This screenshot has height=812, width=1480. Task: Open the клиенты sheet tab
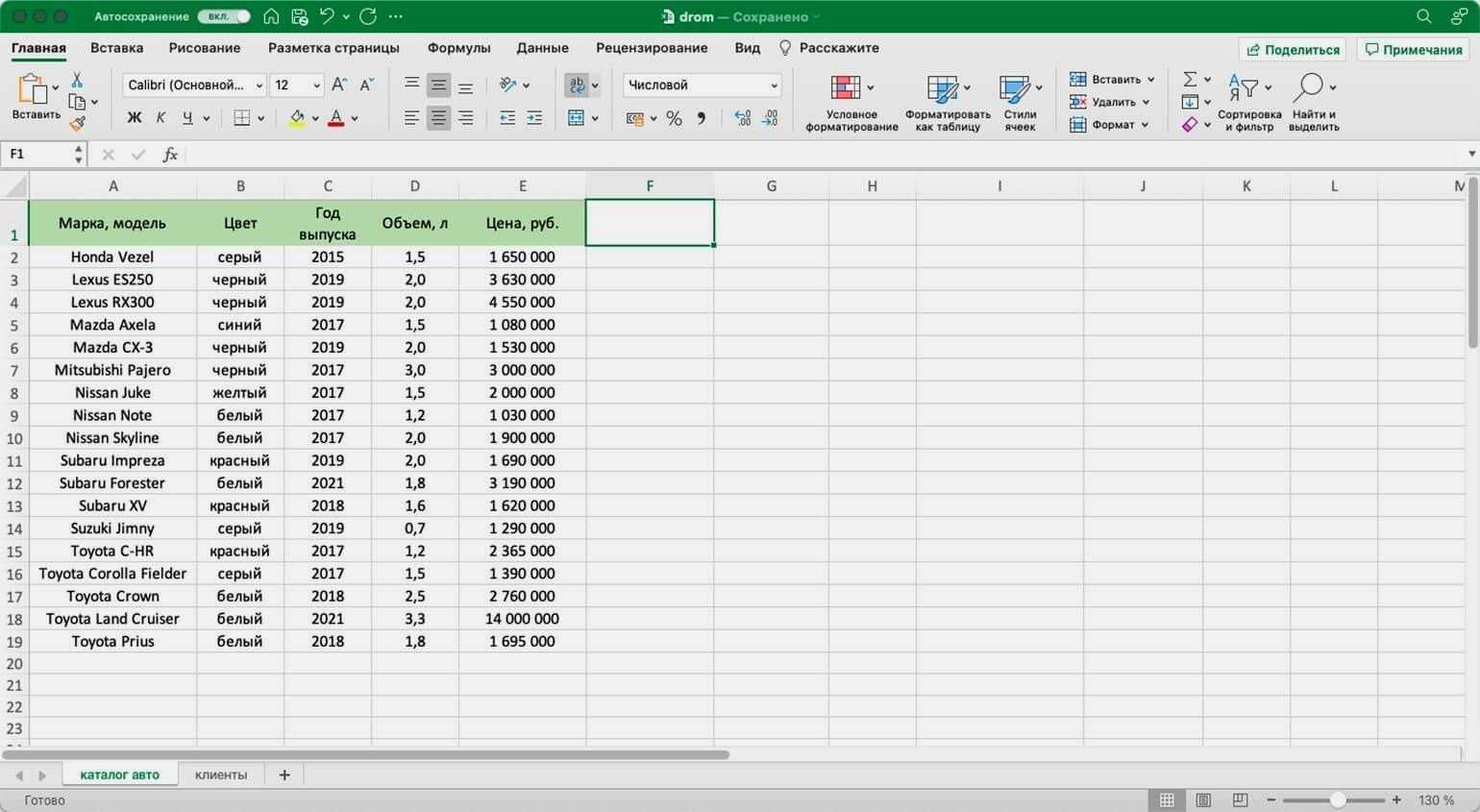221,775
